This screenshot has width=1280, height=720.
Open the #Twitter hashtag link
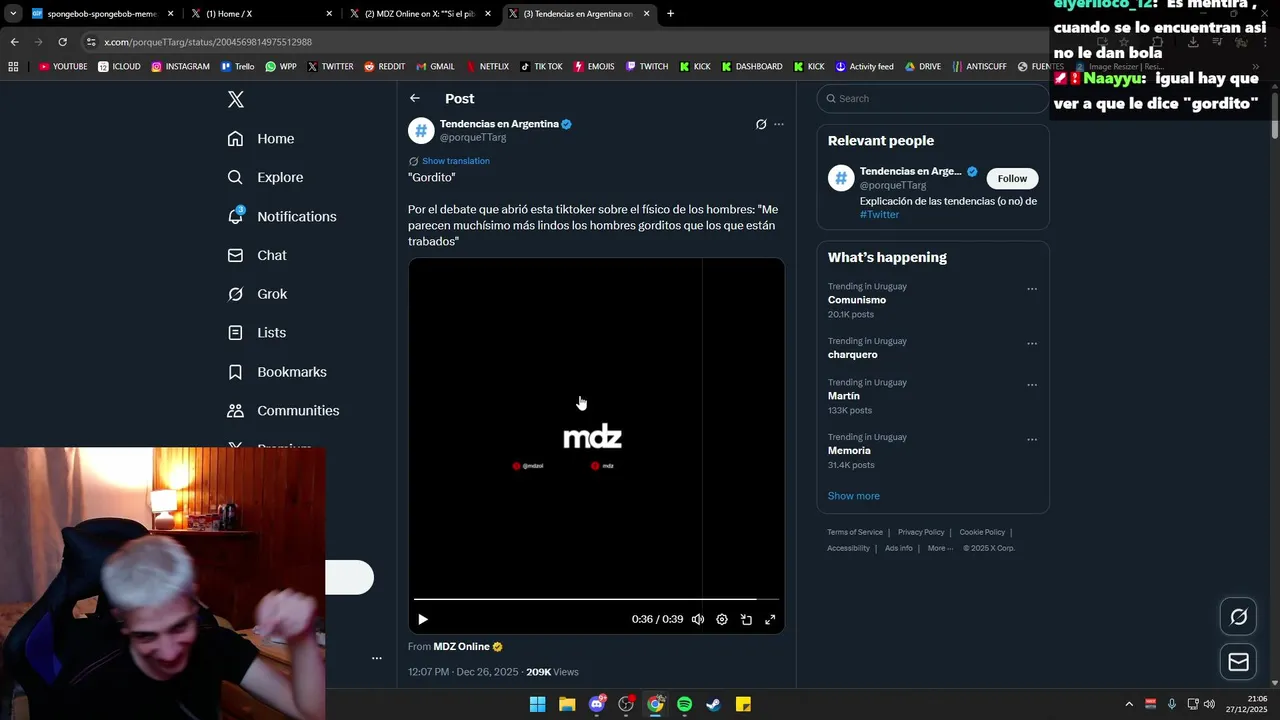[x=879, y=215]
